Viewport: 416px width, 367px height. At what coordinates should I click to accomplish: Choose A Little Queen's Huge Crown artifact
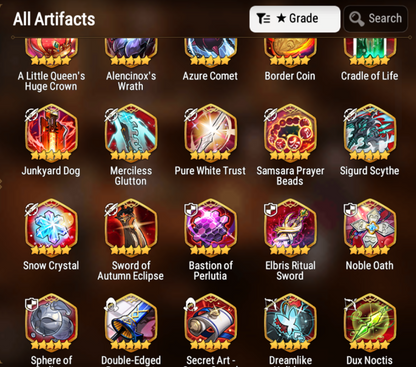(51, 53)
